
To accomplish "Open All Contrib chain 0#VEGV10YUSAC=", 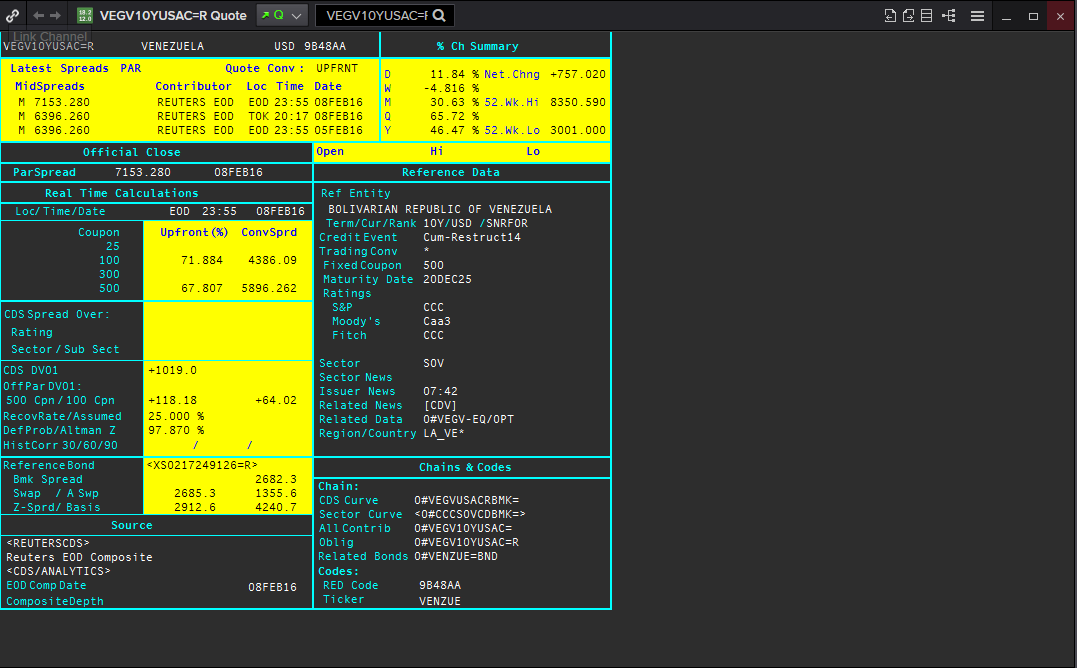I will 463,529.
